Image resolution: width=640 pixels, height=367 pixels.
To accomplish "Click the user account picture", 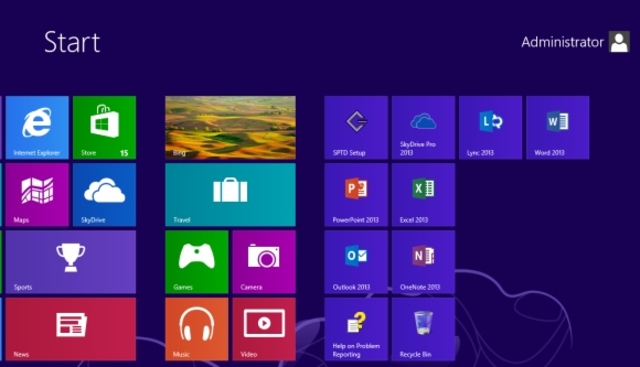I will 619,42.
